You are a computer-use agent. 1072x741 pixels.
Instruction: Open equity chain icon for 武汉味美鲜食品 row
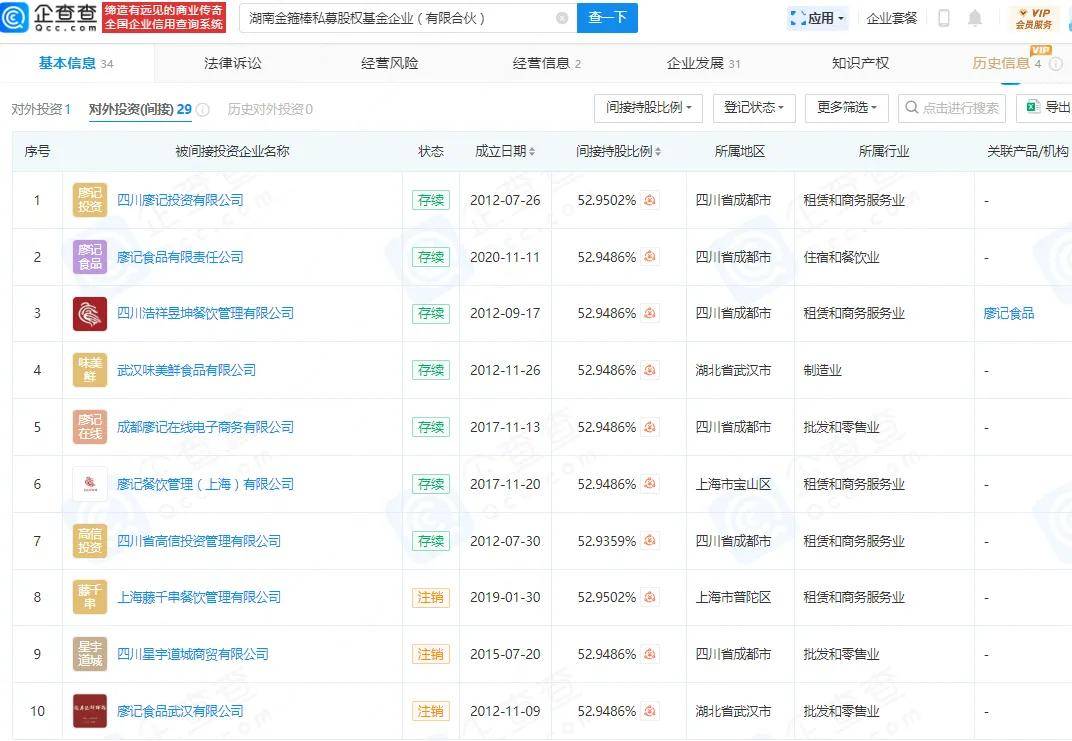tap(649, 370)
